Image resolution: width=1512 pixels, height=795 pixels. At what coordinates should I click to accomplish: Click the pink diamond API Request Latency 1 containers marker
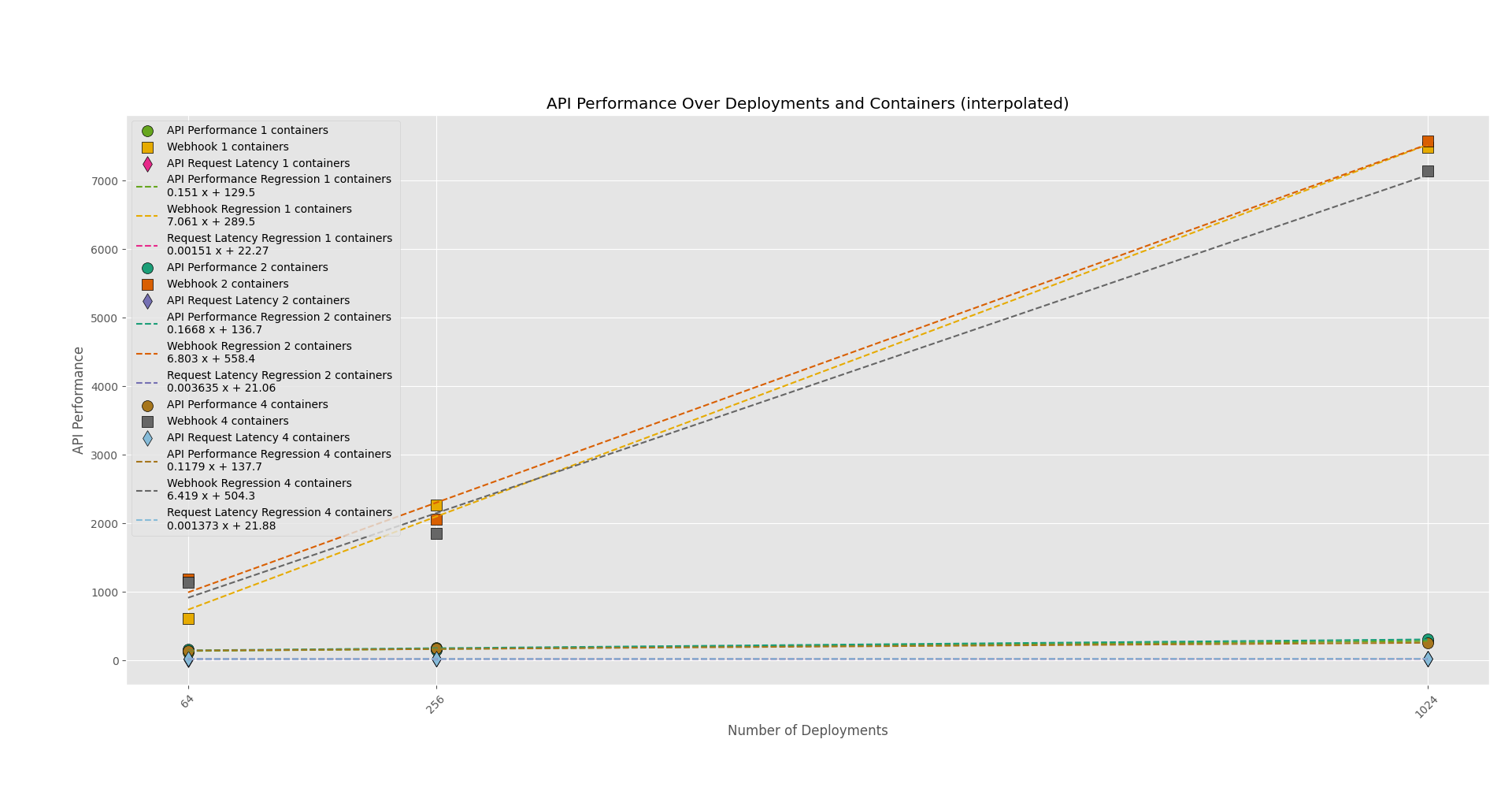point(147,164)
